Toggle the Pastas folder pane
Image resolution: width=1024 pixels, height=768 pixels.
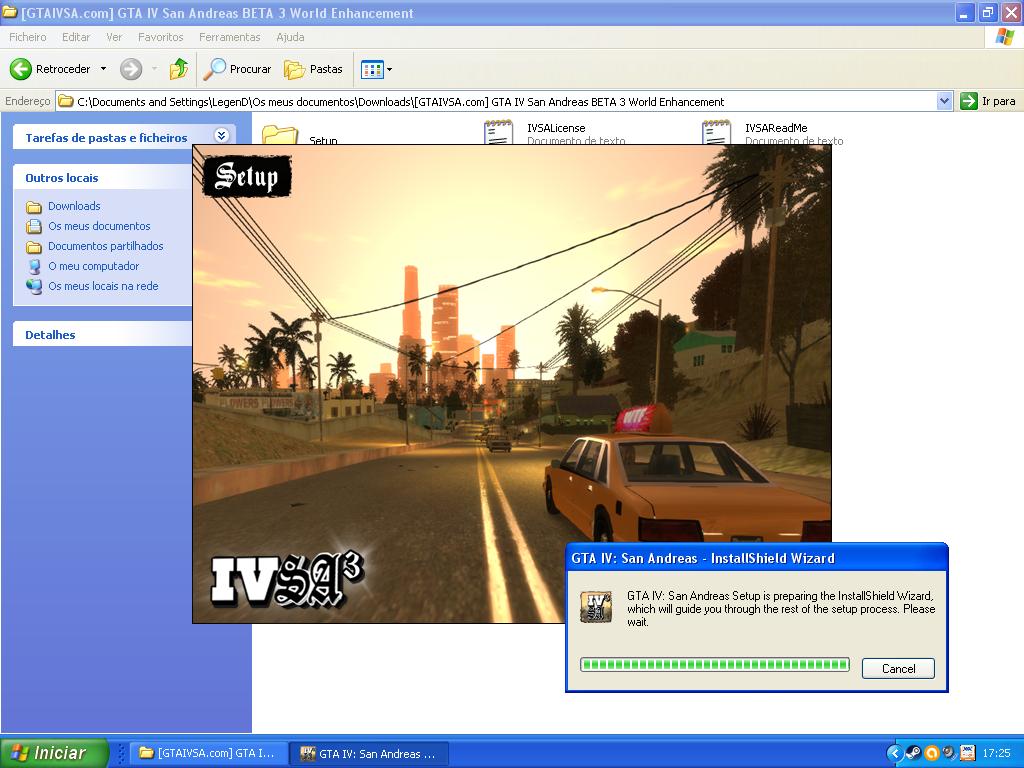[x=313, y=69]
